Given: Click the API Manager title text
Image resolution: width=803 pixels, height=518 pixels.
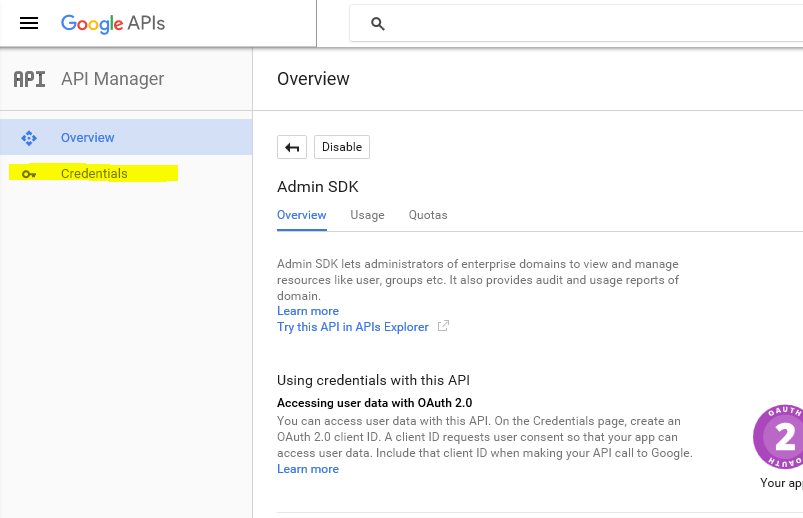Looking at the screenshot, I should pos(112,79).
